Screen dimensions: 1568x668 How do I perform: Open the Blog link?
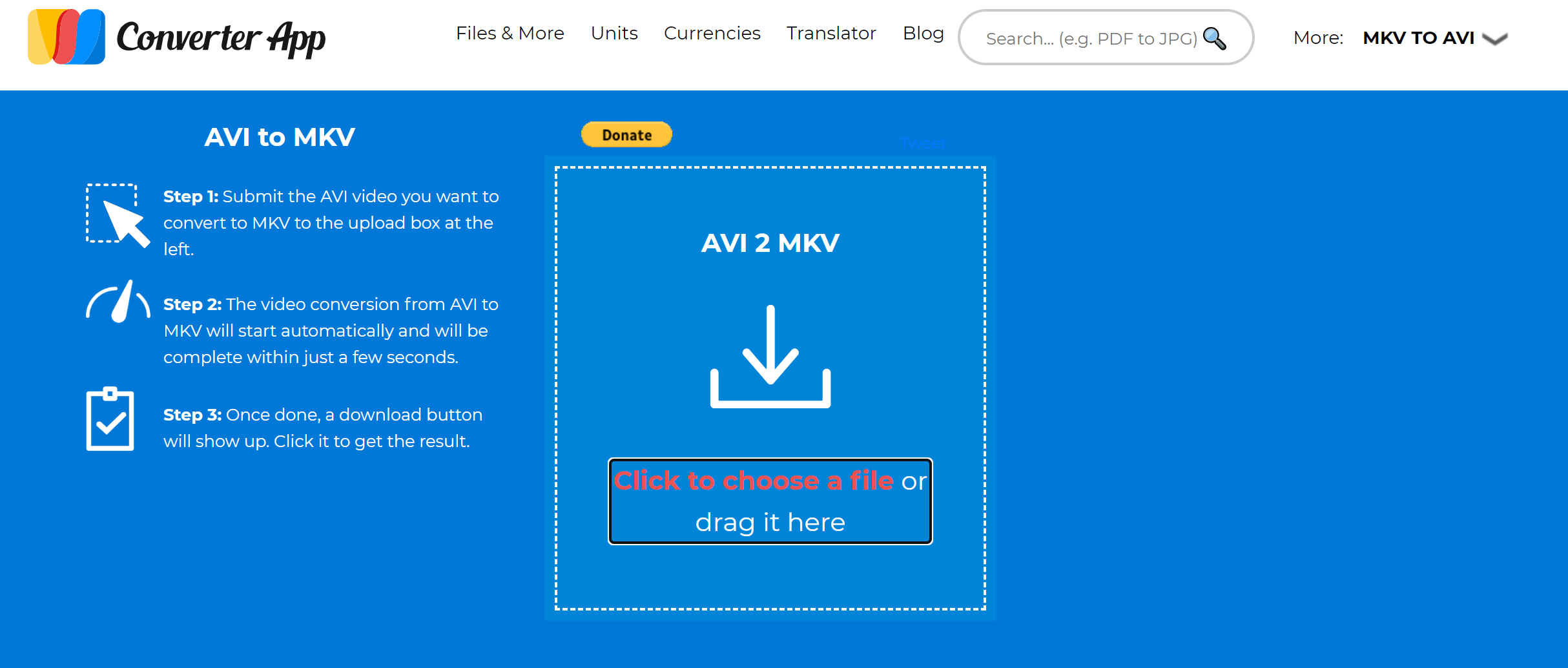coord(923,33)
